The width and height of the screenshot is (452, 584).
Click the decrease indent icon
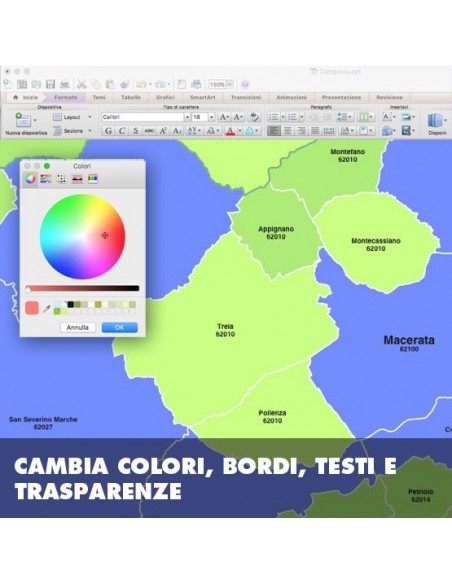[313, 117]
